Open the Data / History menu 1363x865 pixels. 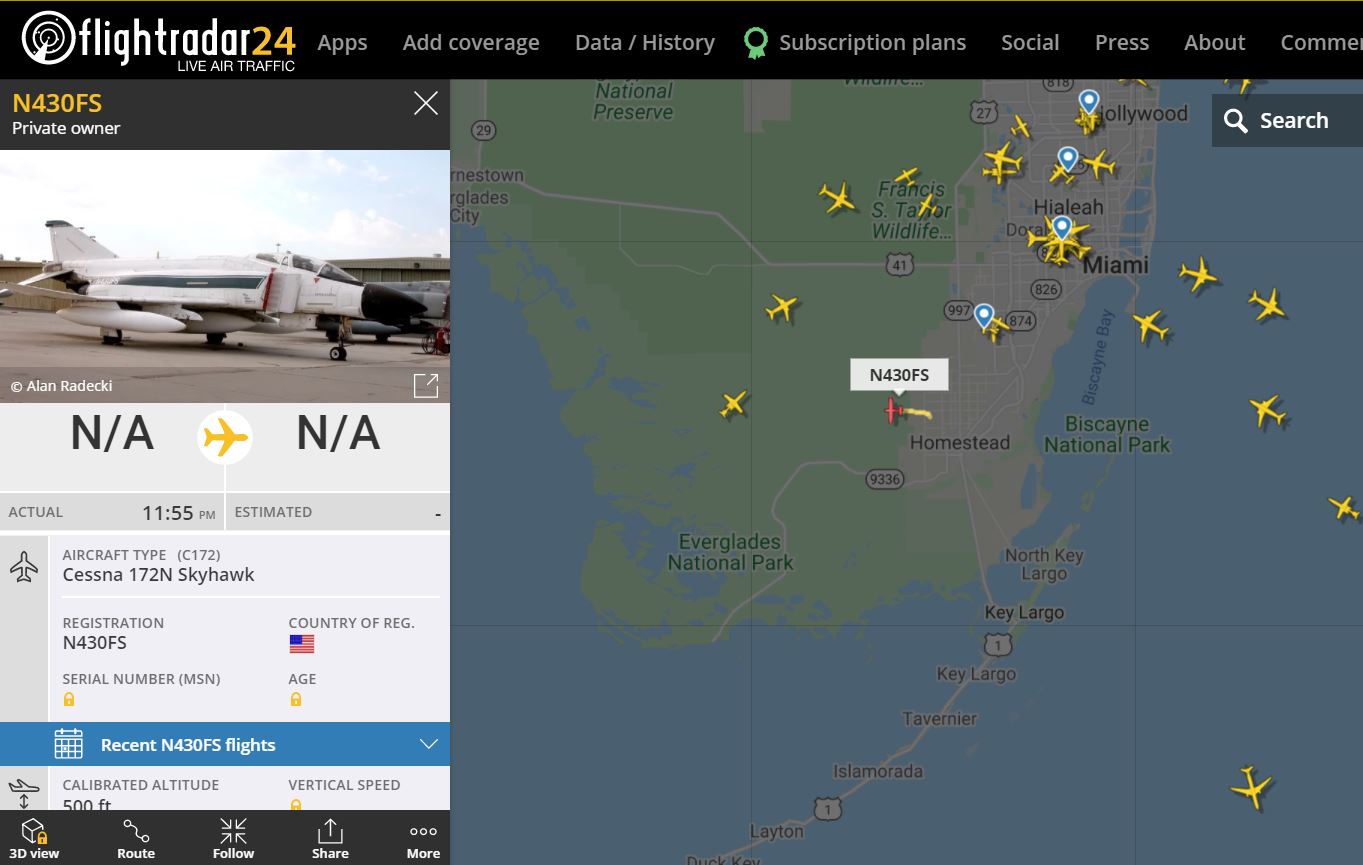(x=645, y=42)
